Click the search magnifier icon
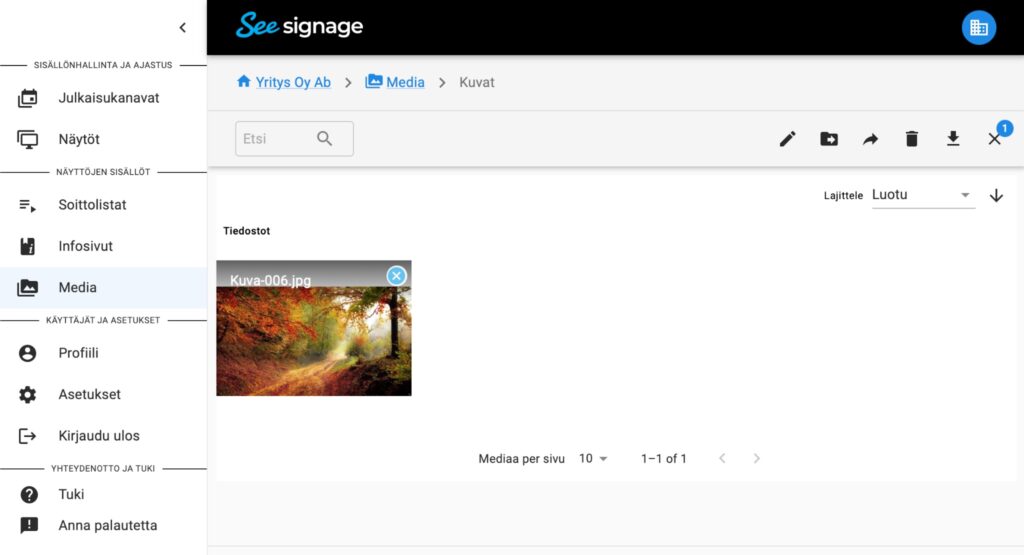The image size is (1024, 555). 325,139
